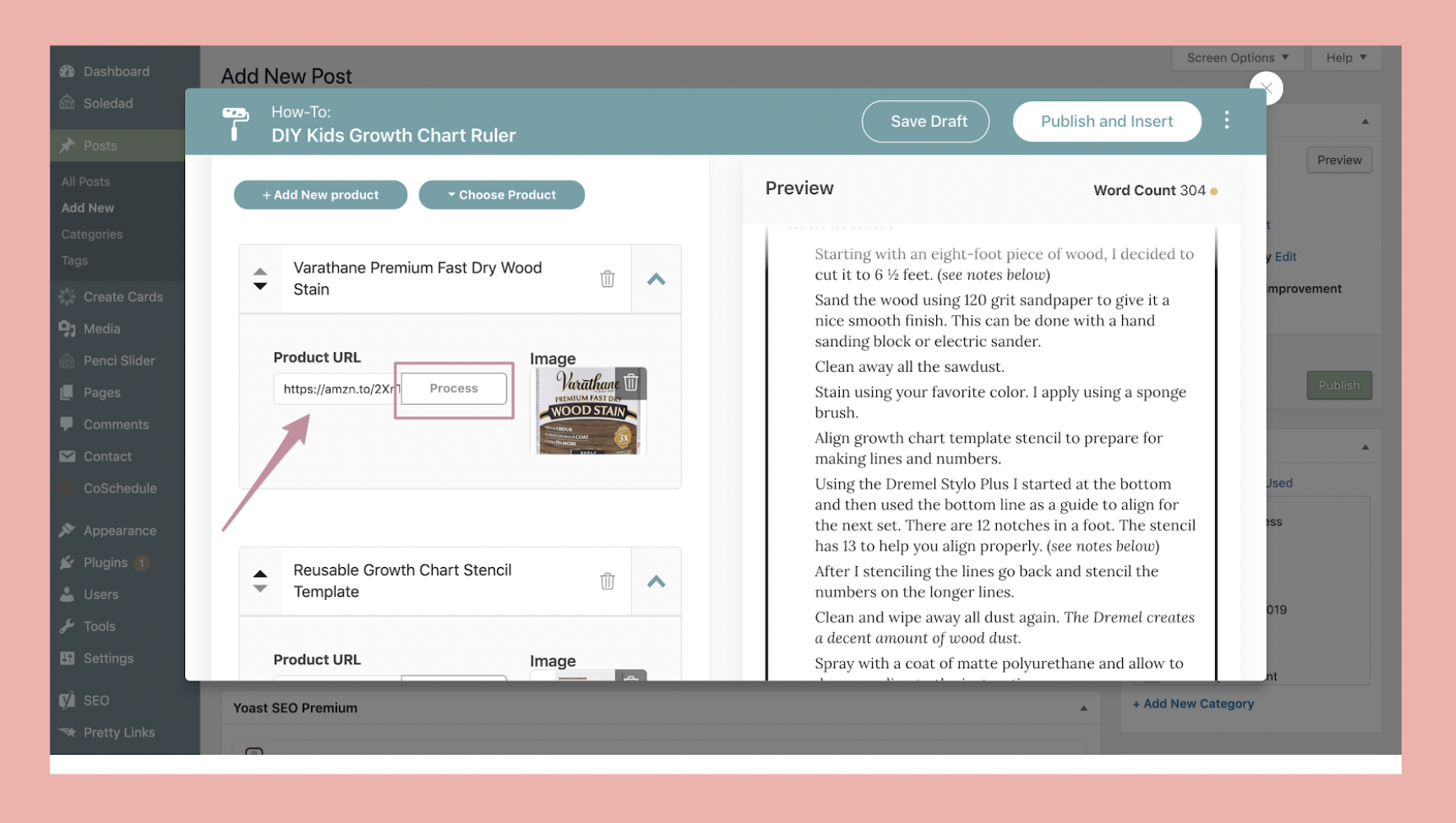Click the Add New Category link
This screenshot has width=1456, height=823.
point(1193,703)
